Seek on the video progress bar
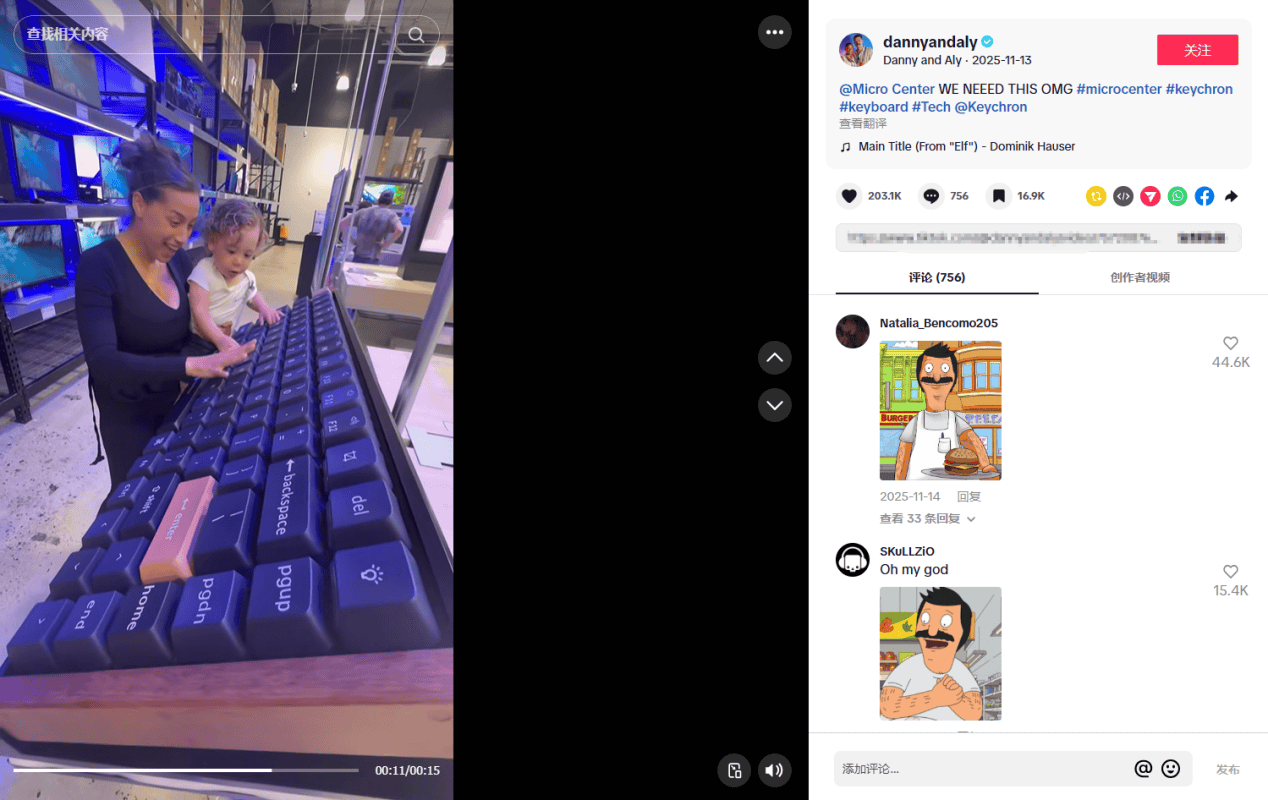1268x800 pixels. (186, 770)
